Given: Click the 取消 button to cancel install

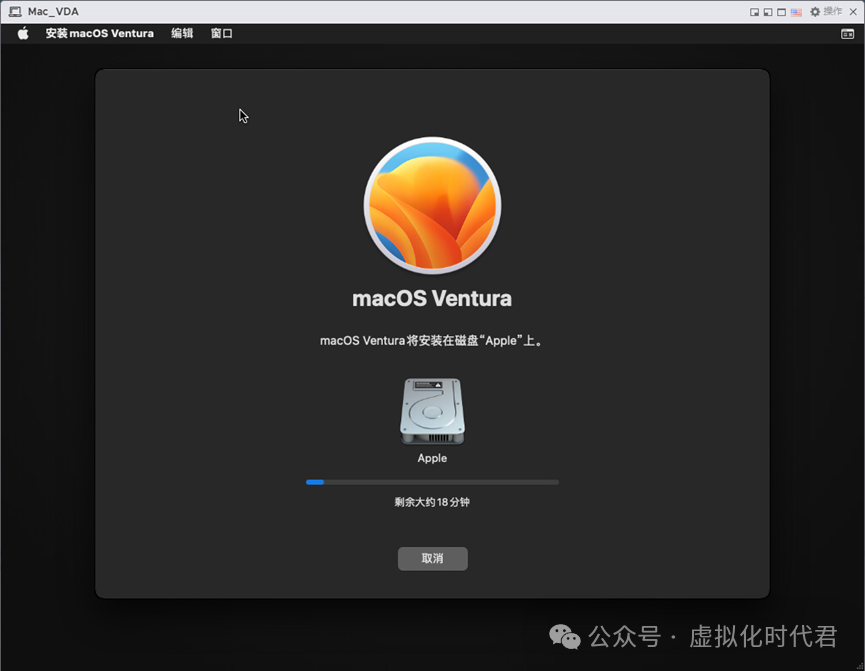Looking at the screenshot, I should coord(432,558).
